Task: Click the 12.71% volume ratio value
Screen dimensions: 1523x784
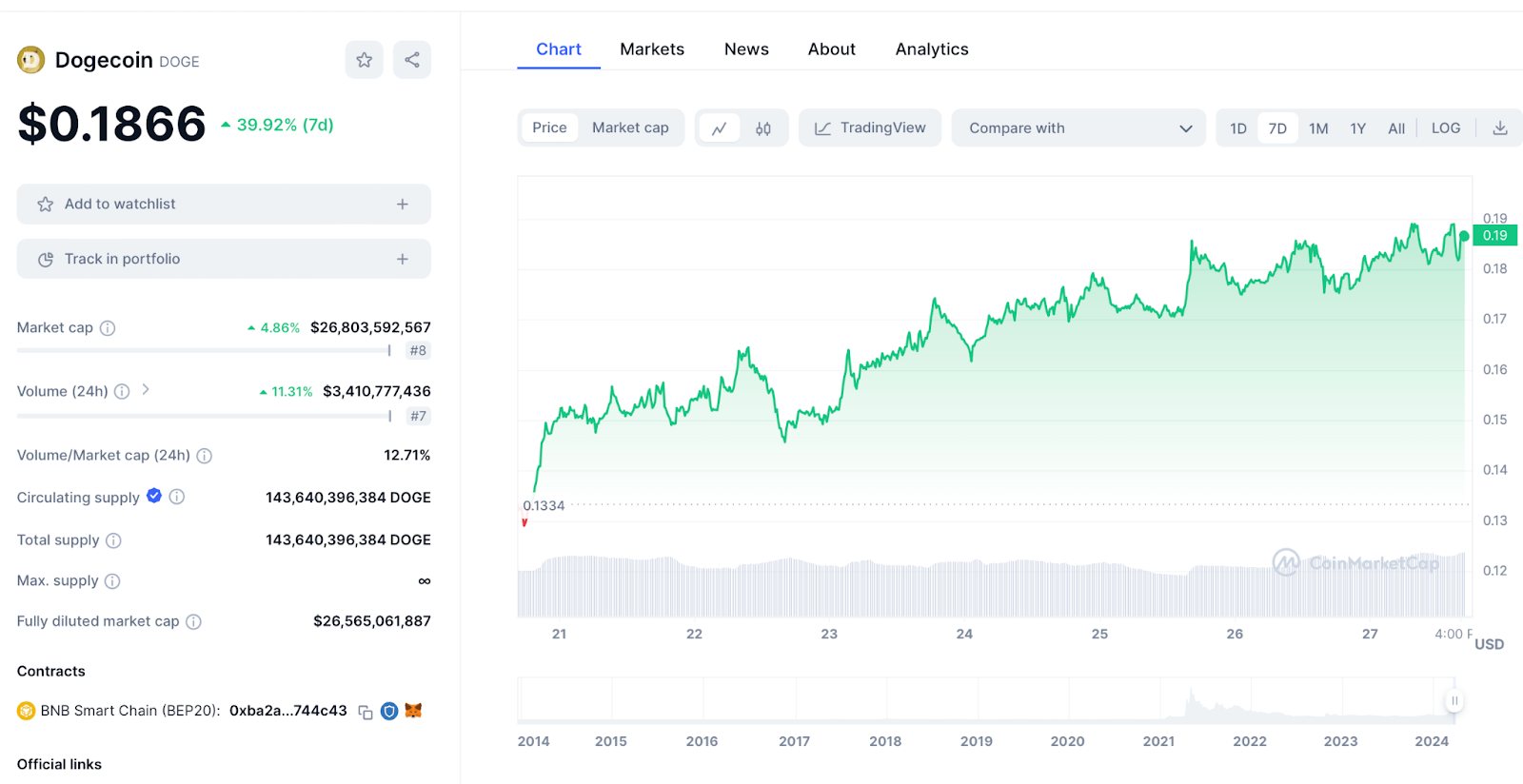Action: coord(407,456)
